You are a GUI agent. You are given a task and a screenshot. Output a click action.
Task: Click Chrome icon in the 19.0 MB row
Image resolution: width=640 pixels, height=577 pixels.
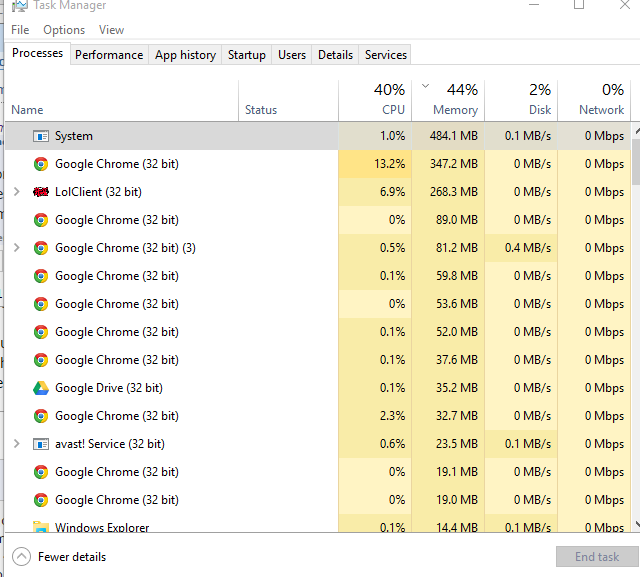pyautogui.click(x=41, y=500)
